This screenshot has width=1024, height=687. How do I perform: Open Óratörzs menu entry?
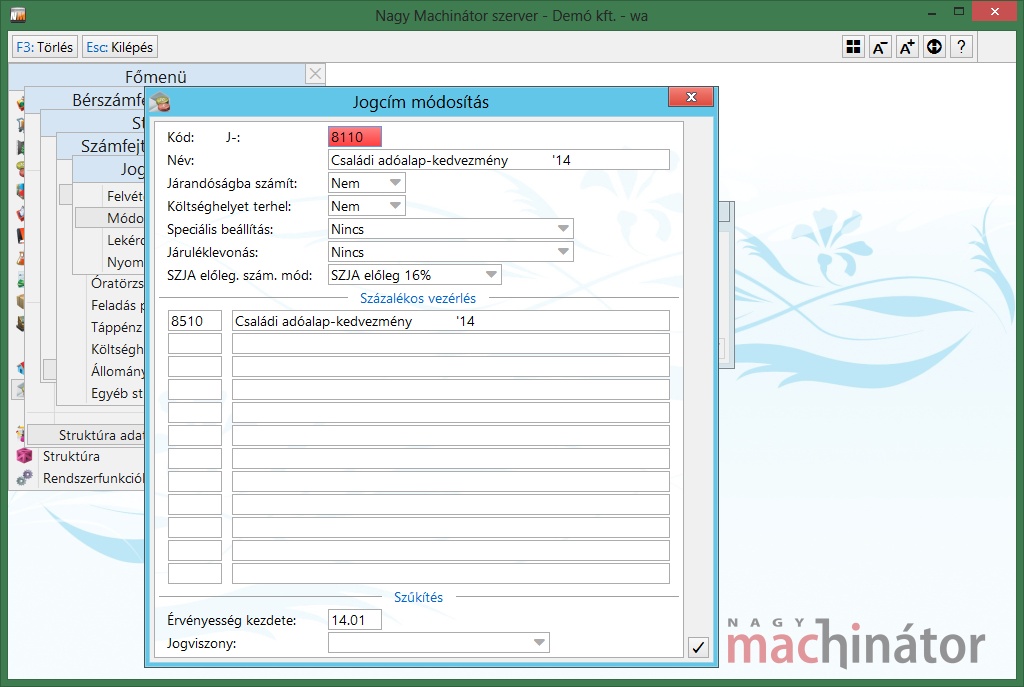click(x=117, y=283)
